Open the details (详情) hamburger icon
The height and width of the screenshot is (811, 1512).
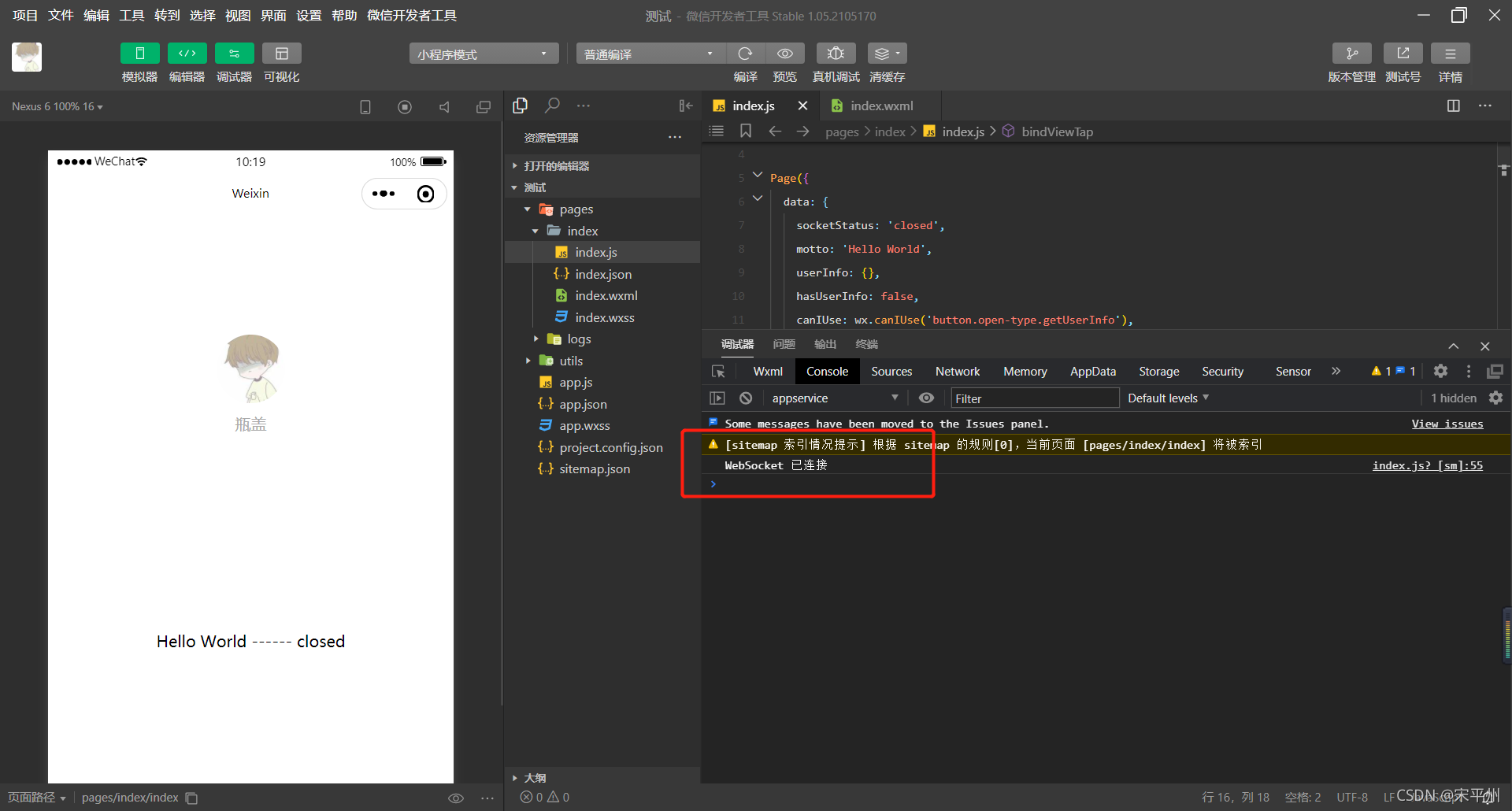pos(1450,54)
